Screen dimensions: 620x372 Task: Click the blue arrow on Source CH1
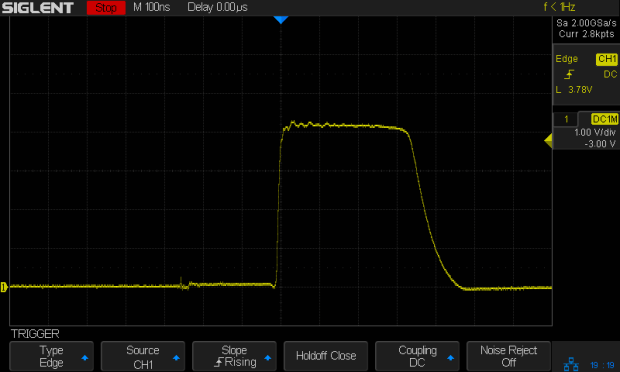click(x=176, y=358)
